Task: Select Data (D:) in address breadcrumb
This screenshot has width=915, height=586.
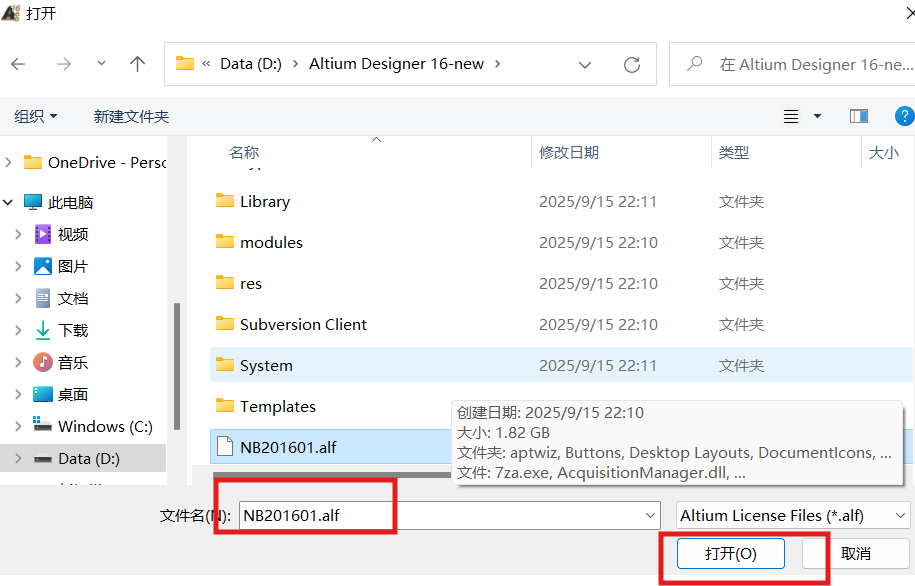Action: tap(251, 64)
